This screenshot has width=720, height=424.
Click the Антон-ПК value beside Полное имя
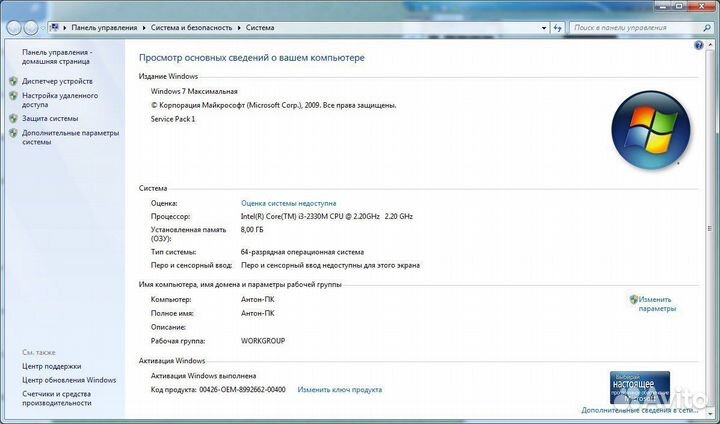[258, 313]
